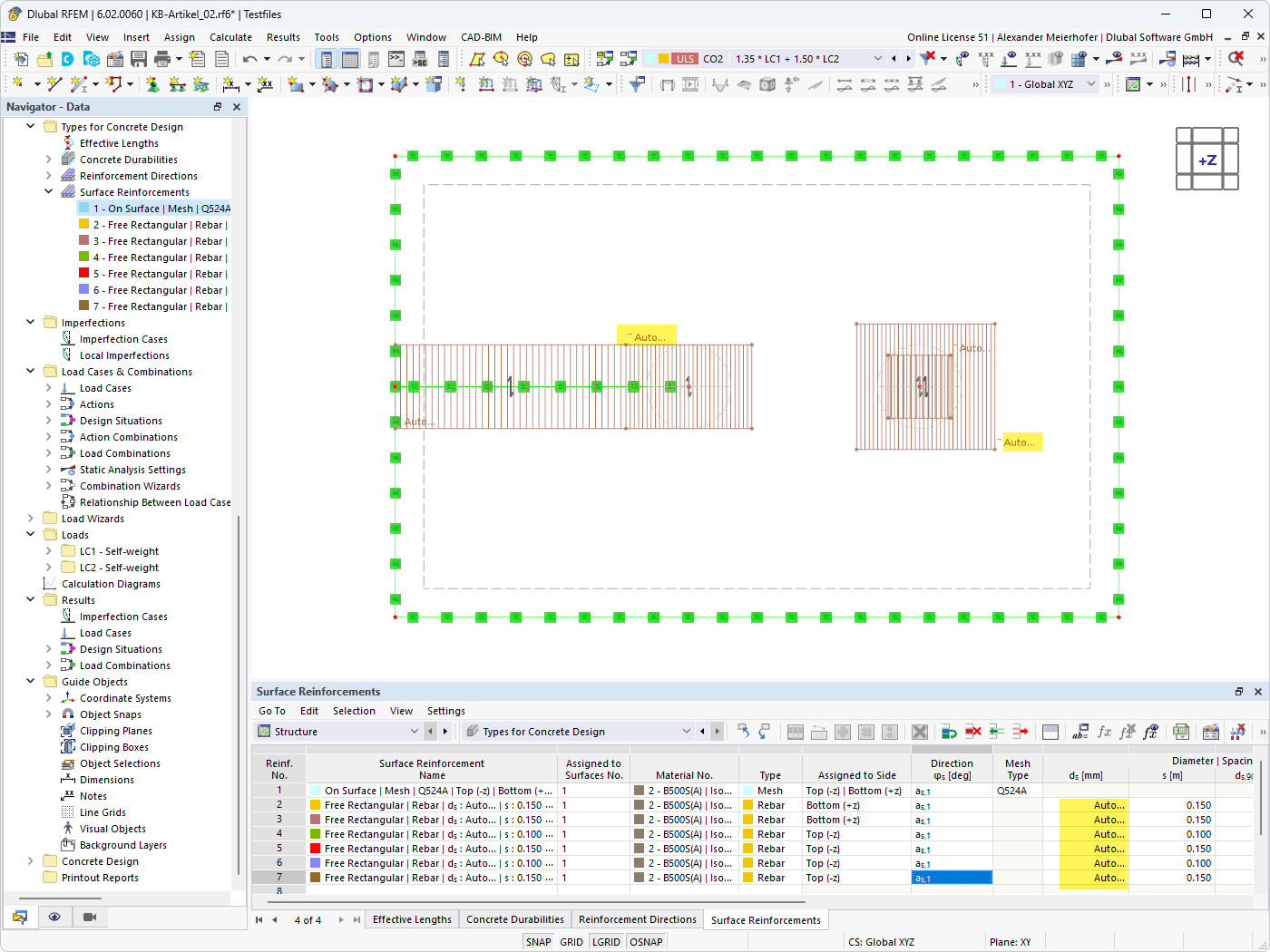The image size is (1270, 952).
Task: Toggle OSNAP in the status bar
Action: pos(646,941)
